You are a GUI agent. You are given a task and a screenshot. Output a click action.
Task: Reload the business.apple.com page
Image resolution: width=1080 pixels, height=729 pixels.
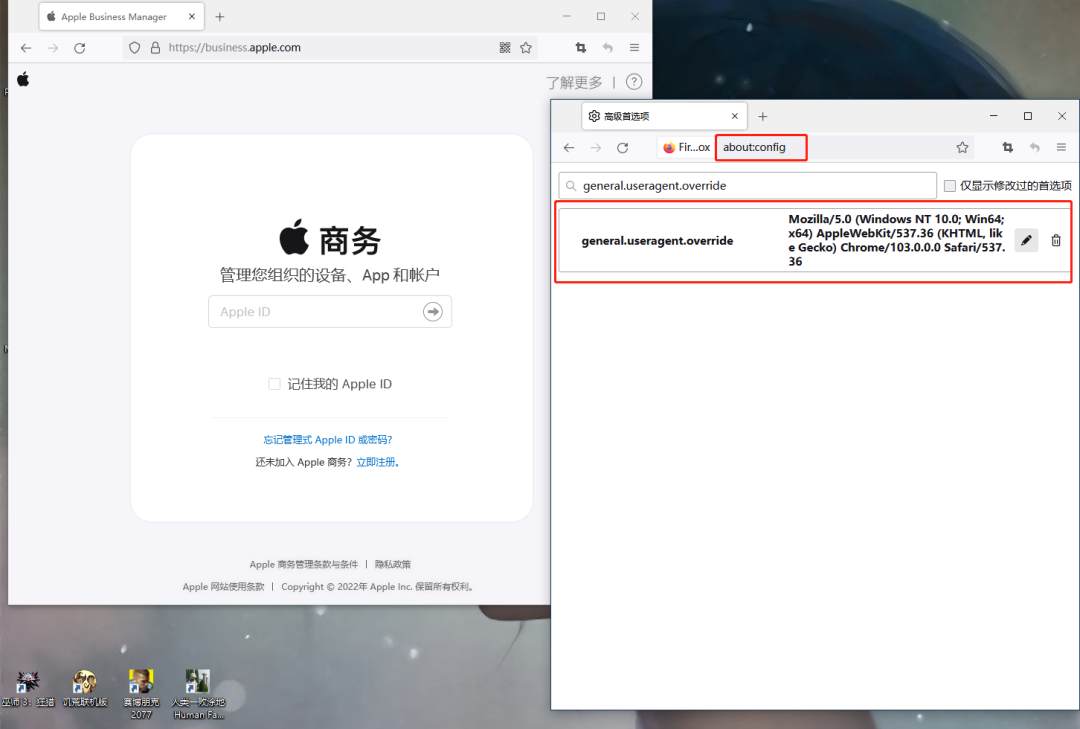[x=80, y=48]
